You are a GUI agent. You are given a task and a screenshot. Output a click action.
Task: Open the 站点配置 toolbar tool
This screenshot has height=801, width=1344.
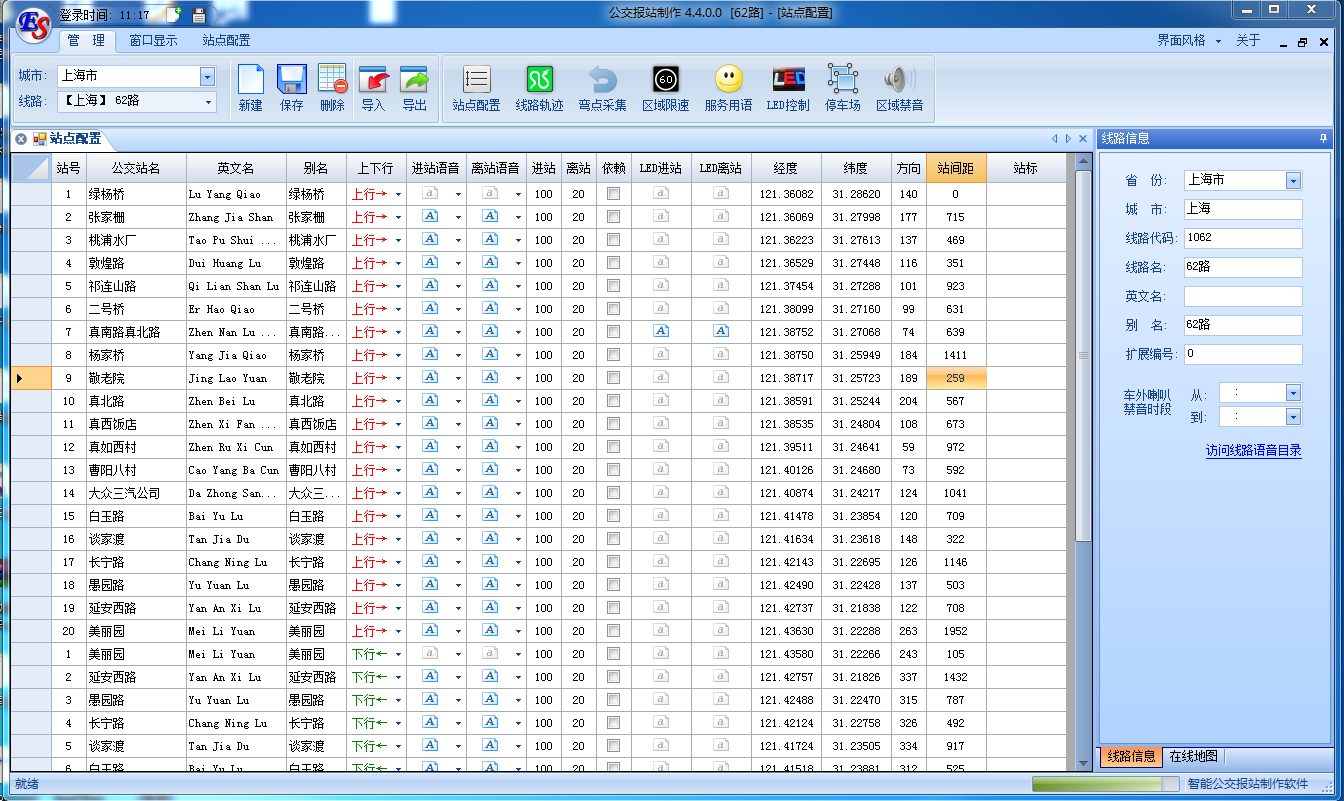[476, 88]
